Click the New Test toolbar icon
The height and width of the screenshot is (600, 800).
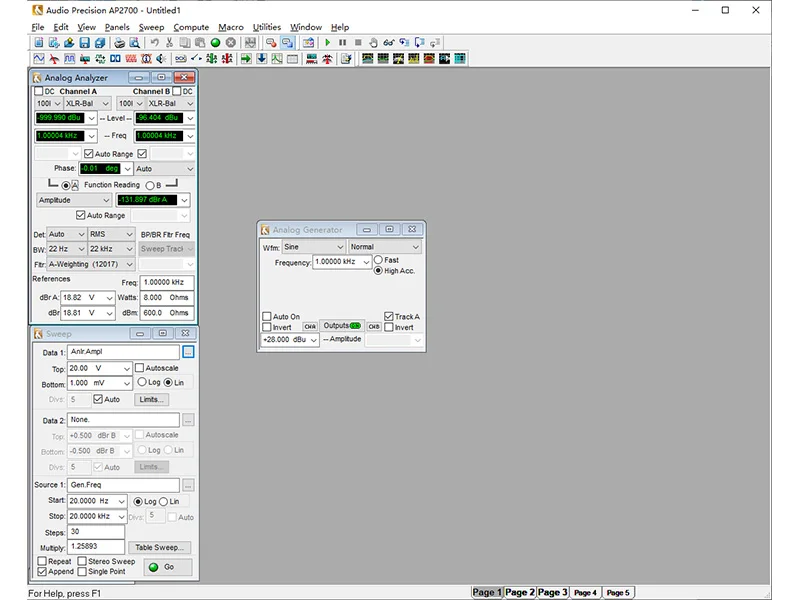tap(39, 43)
